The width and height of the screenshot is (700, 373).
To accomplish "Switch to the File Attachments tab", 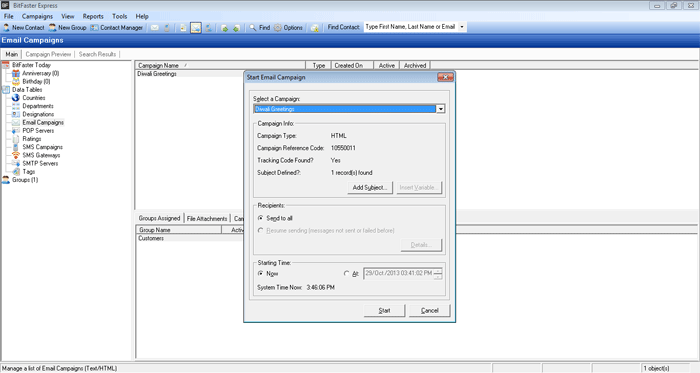I will tap(207, 218).
